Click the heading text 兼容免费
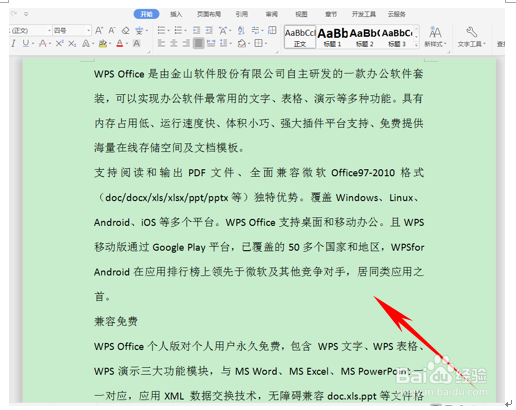This screenshot has height=410, width=516. 116,321
